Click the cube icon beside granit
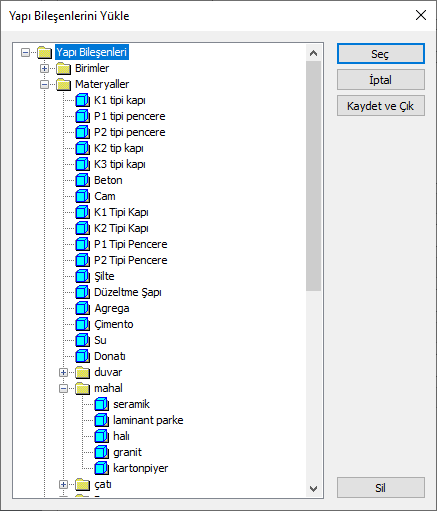Image resolution: width=437 pixels, height=511 pixels. (101, 452)
